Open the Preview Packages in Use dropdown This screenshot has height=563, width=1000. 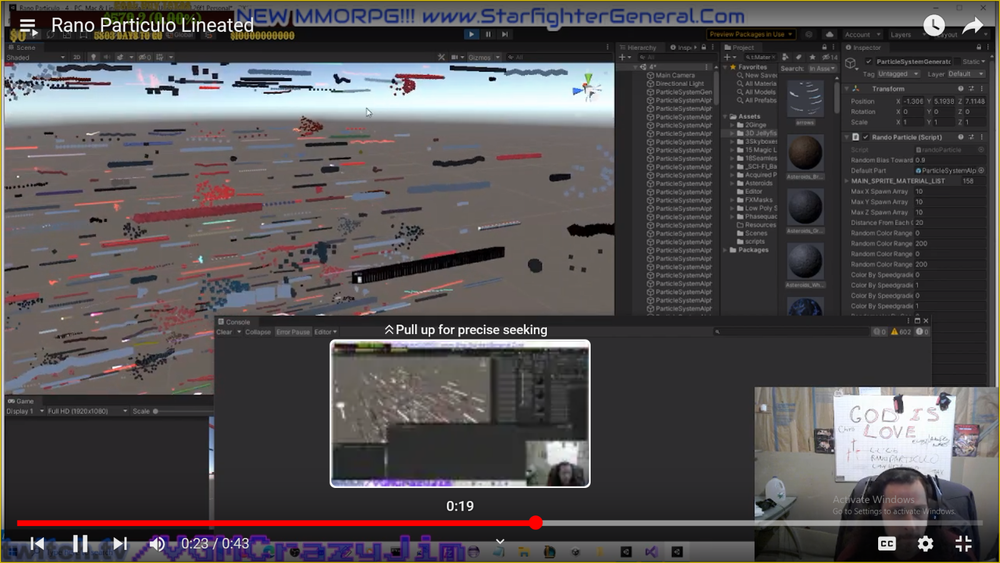(x=751, y=34)
